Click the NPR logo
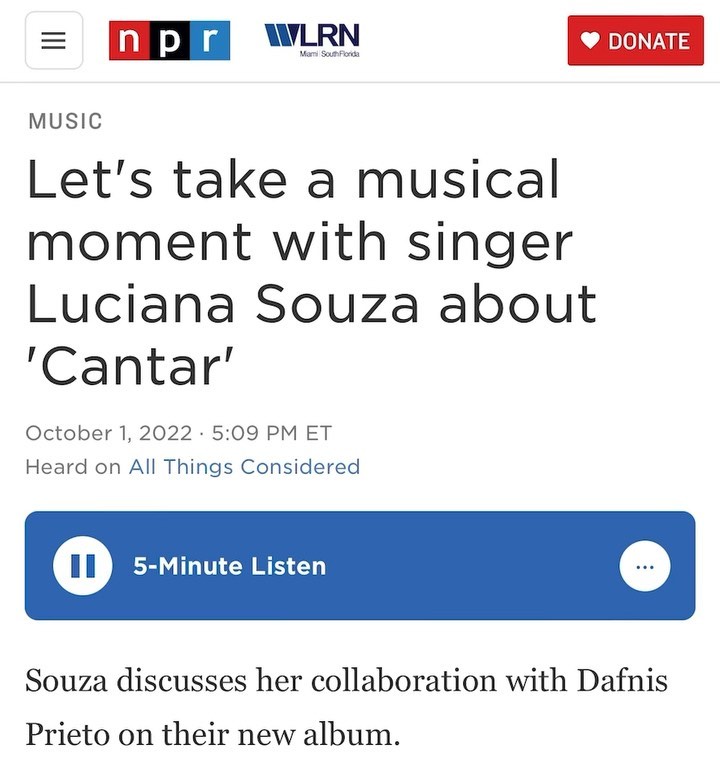The width and height of the screenshot is (720, 783). [x=170, y=41]
